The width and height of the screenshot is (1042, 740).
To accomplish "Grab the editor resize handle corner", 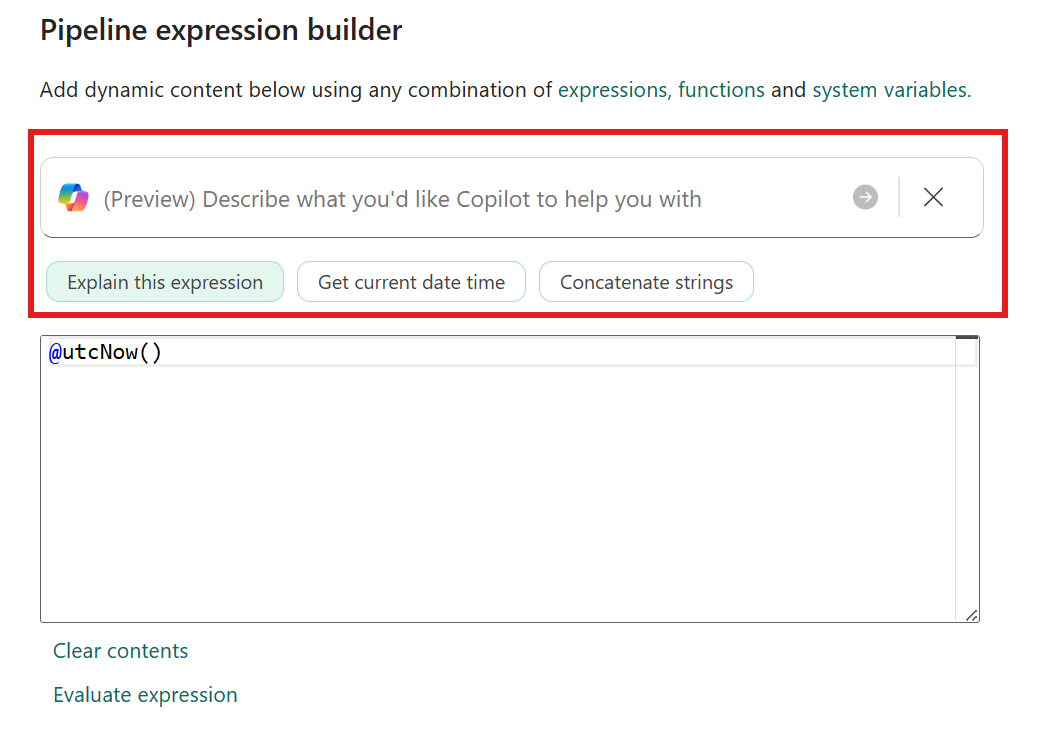I will (972, 615).
